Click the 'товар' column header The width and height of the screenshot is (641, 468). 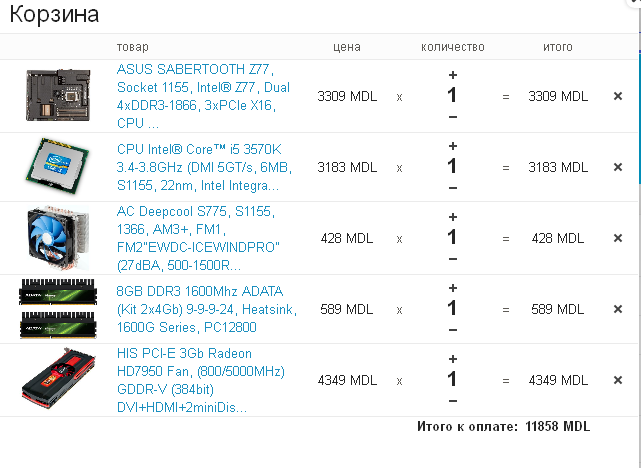point(133,47)
